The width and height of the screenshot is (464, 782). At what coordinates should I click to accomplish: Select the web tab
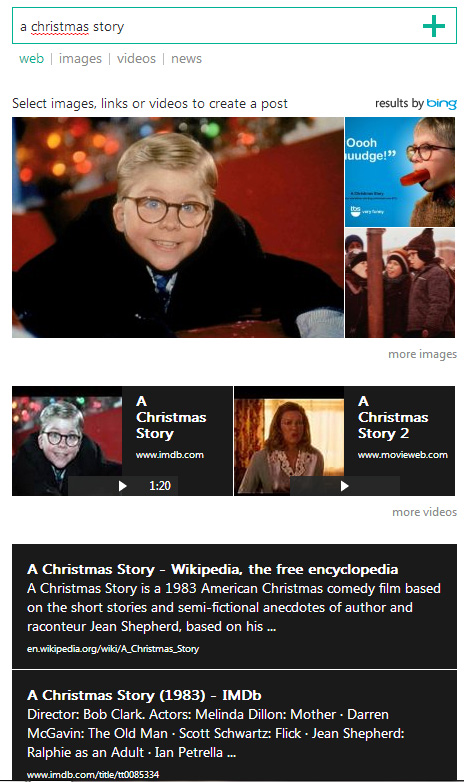point(31,59)
